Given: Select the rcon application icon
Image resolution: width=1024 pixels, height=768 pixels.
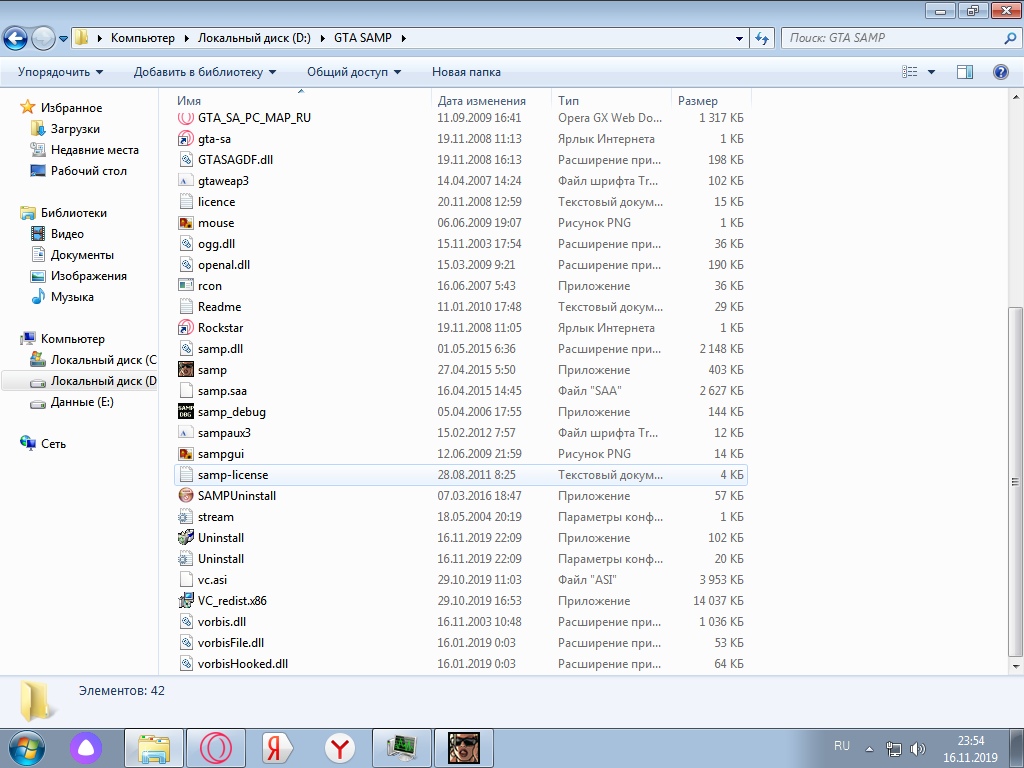Looking at the screenshot, I should point(186,285).
